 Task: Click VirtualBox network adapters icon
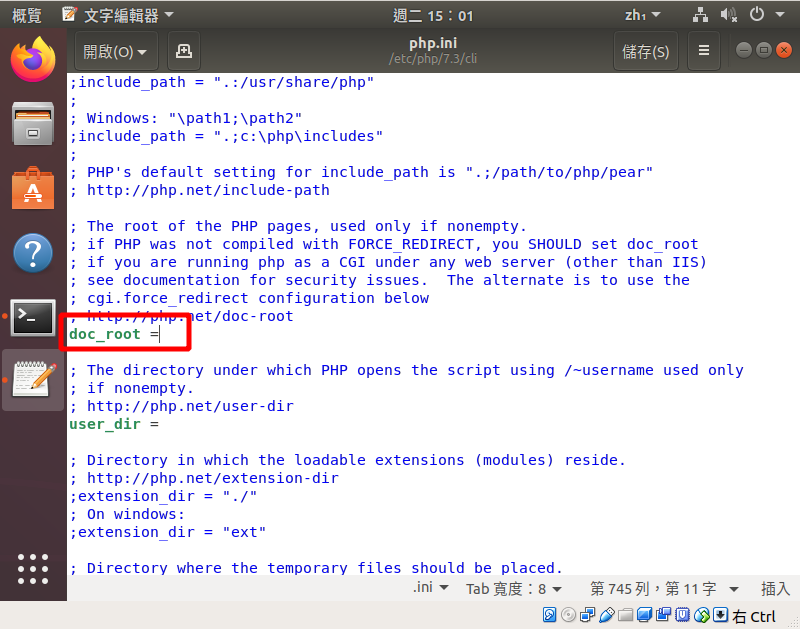[587, 615]
